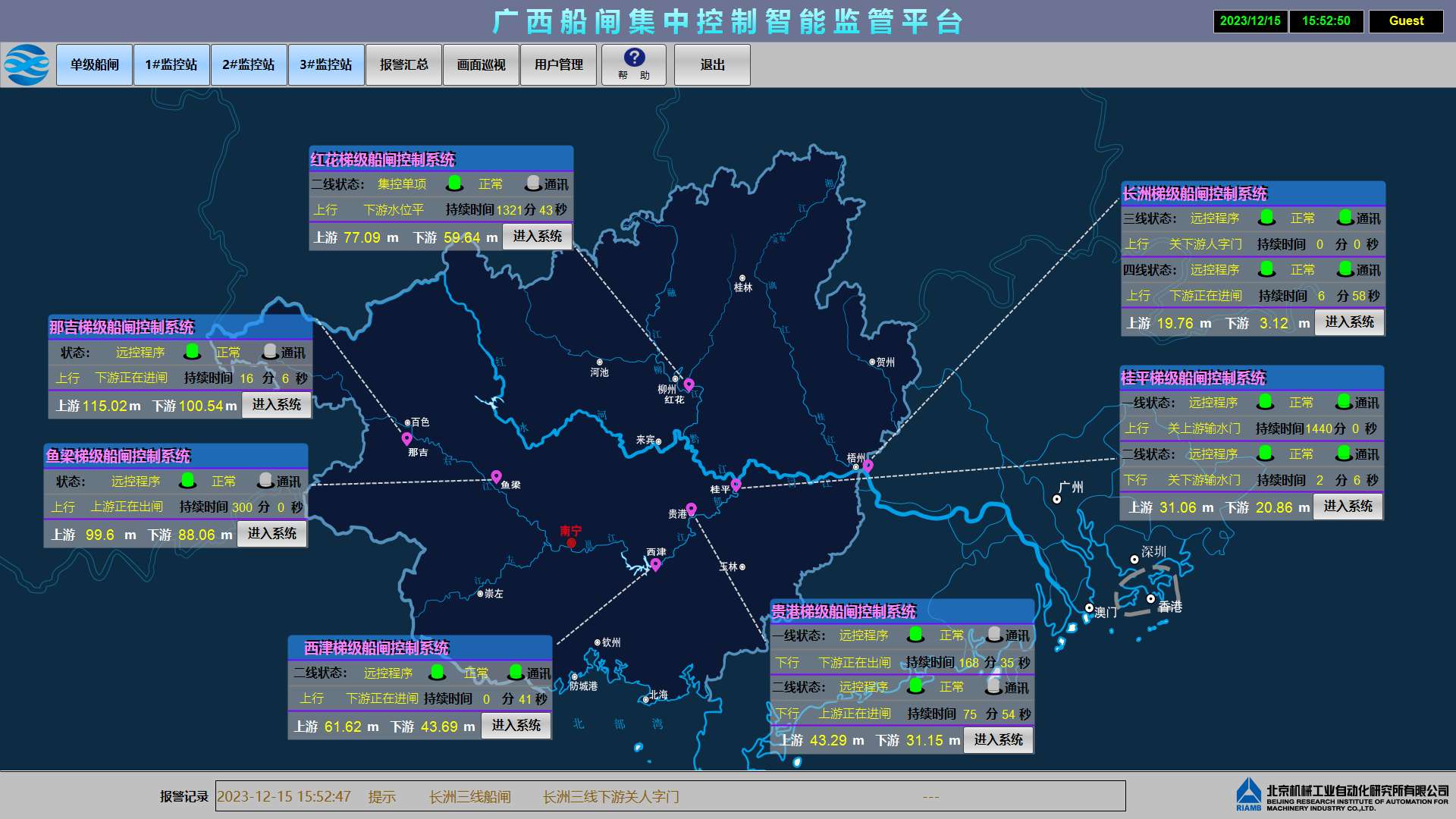Click the 那吉 gray 通讯 indicator light
Viewport: 1456px width, 819px height.
point(269,352)
